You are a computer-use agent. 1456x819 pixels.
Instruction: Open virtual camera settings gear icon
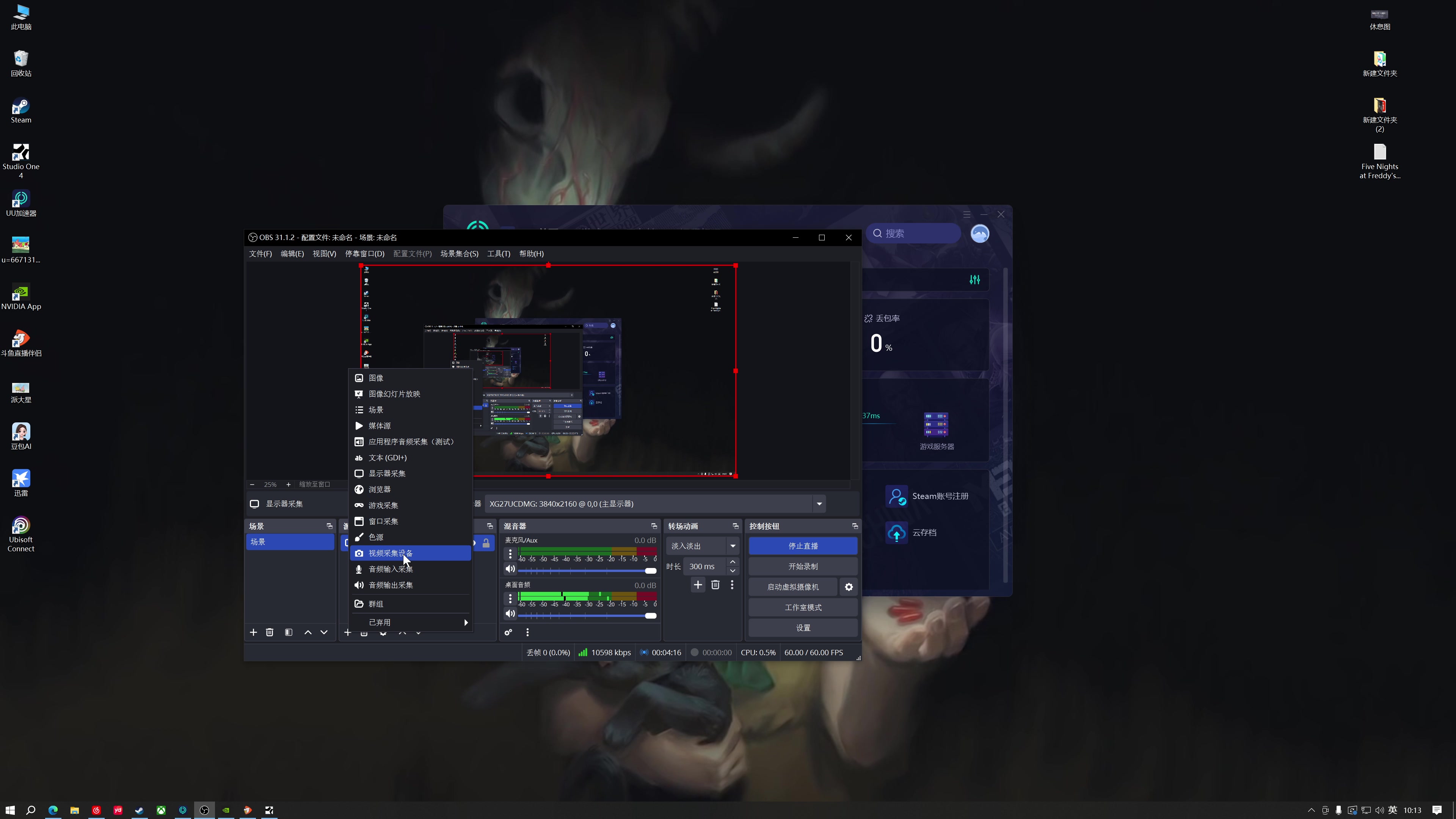(x=849, y=587)
